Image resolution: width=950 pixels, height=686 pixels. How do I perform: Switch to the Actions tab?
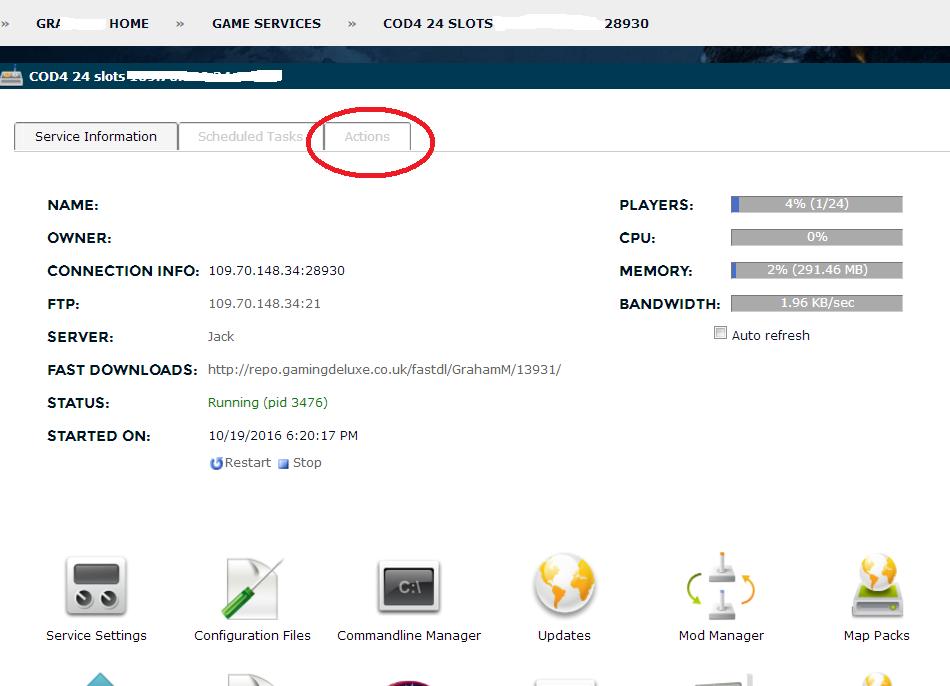pos(367,137)
